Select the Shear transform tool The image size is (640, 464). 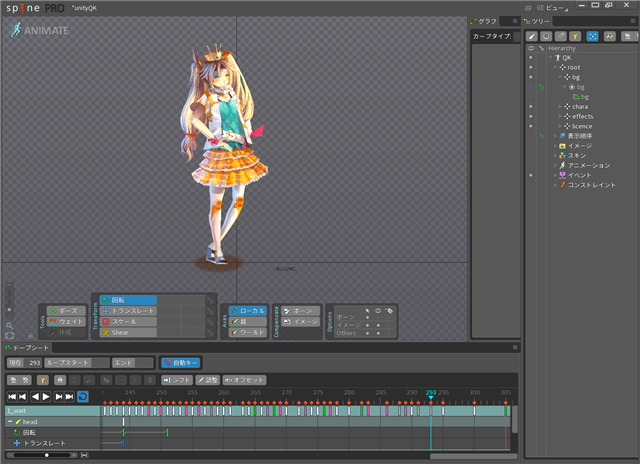coord(128,333)
